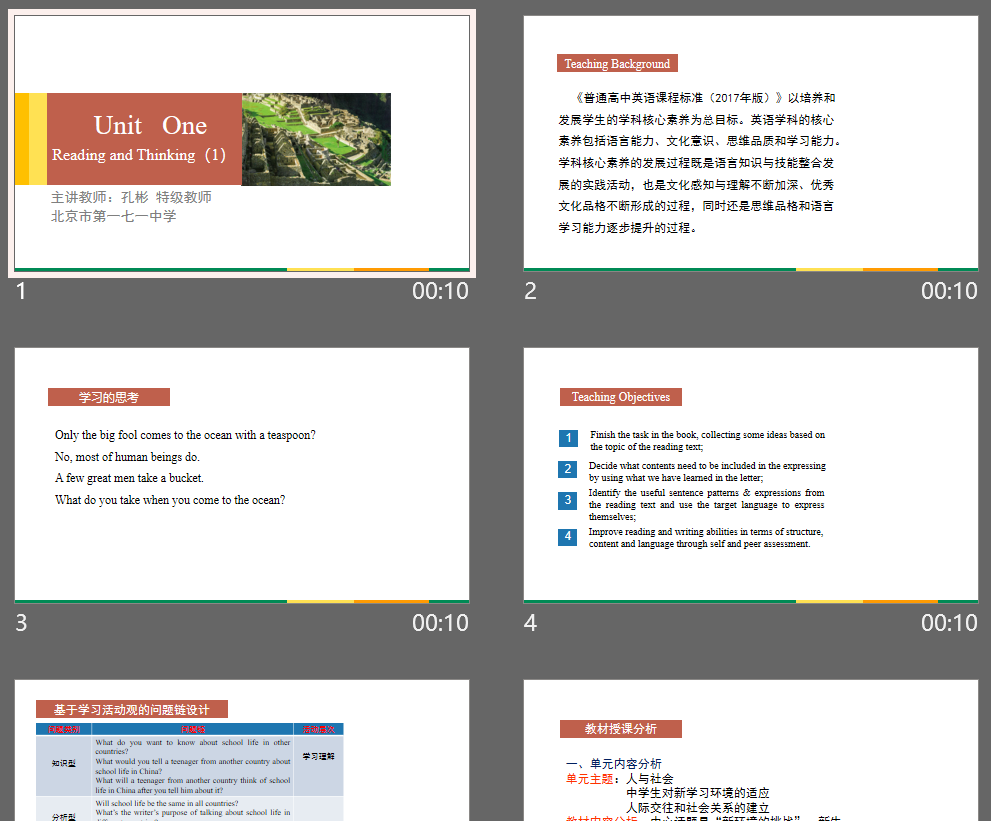Click slide number 3 label below thumbnail
Image resolution: width=991 pixels, height=821 pixels.
click(22, 623)
